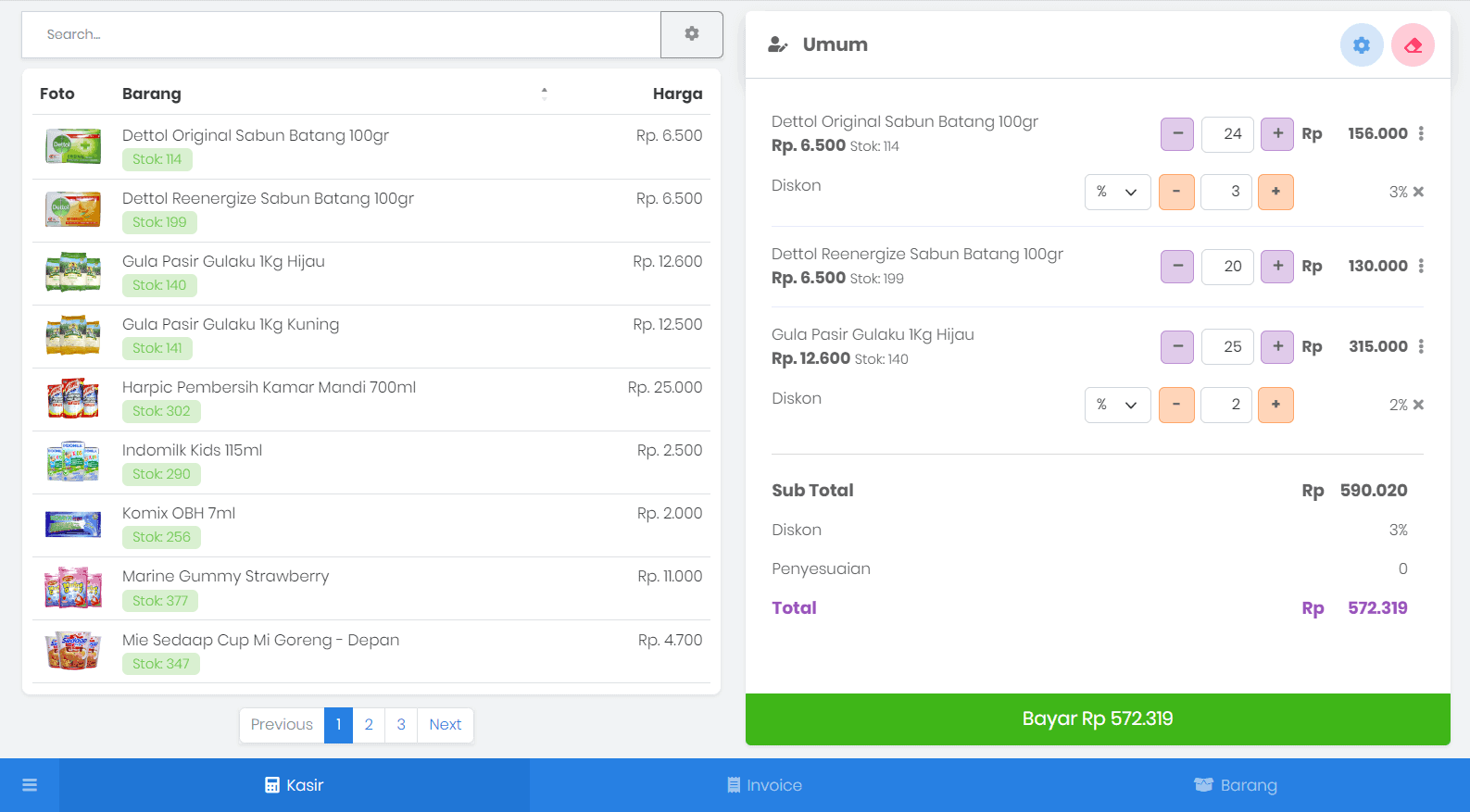Edit Gula Pasir discount field showing 2

coord(1226,405)
